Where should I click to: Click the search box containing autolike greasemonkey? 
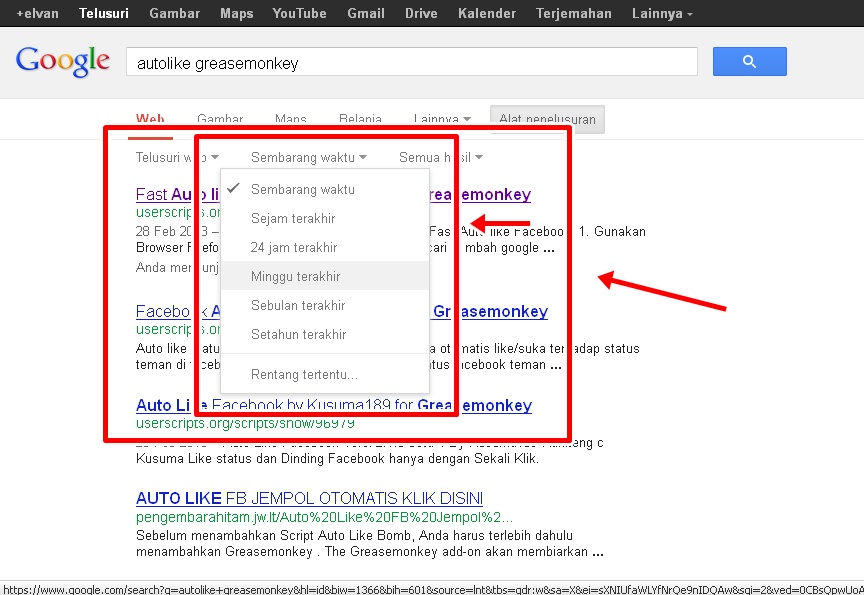click(412, 62)
